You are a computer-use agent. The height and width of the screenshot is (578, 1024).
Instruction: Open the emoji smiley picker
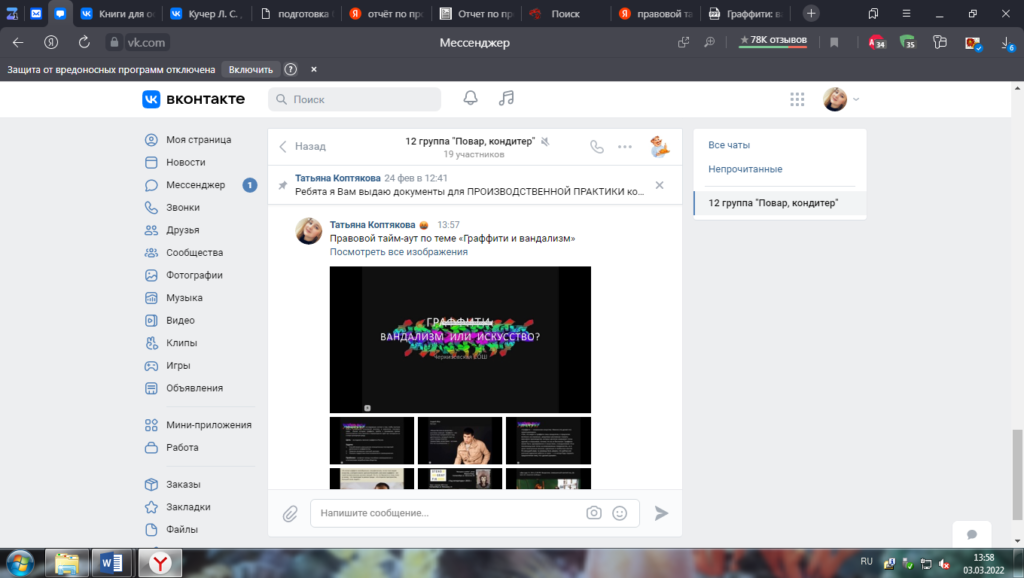(620, 513)
